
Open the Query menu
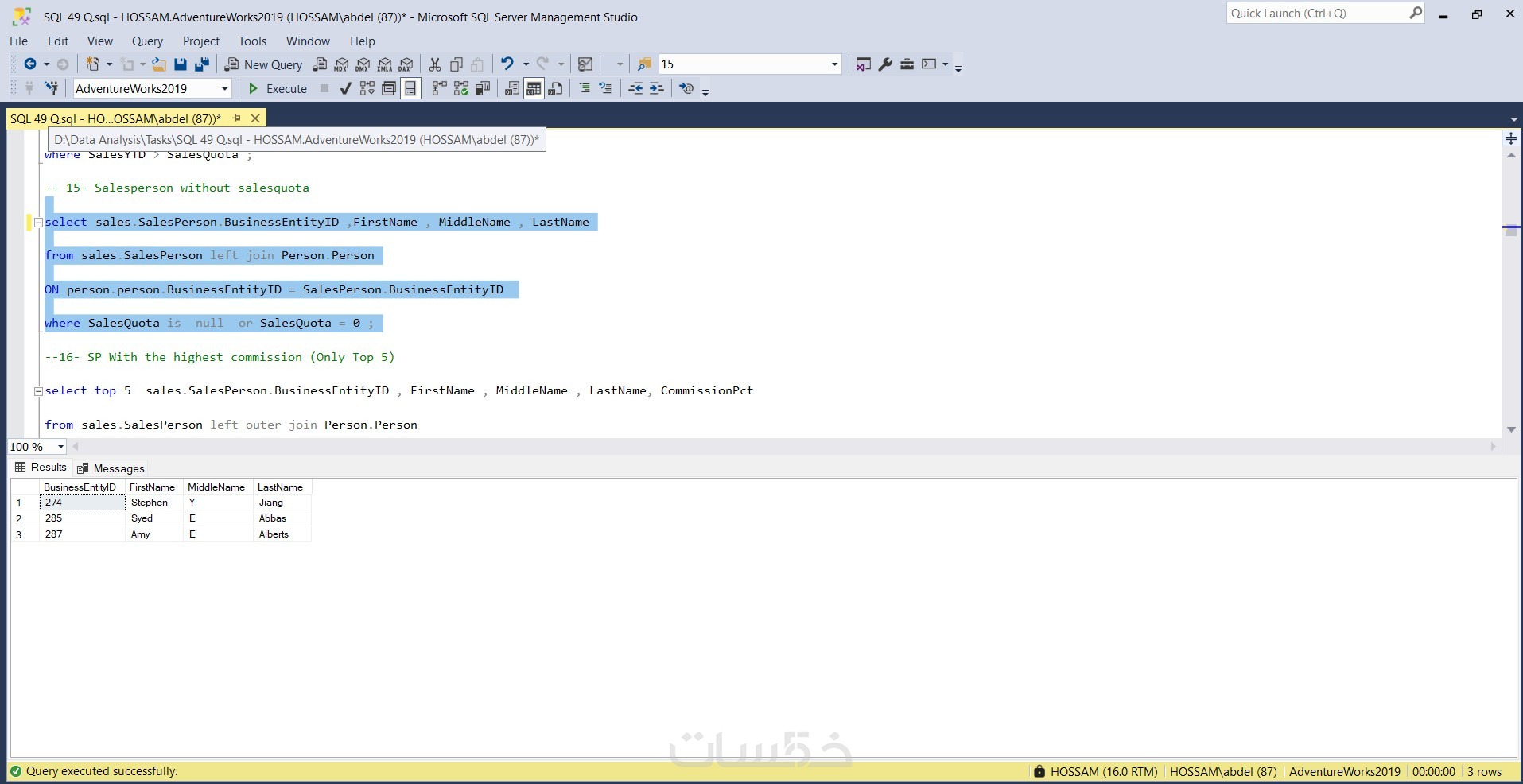[x=147, y=41]
